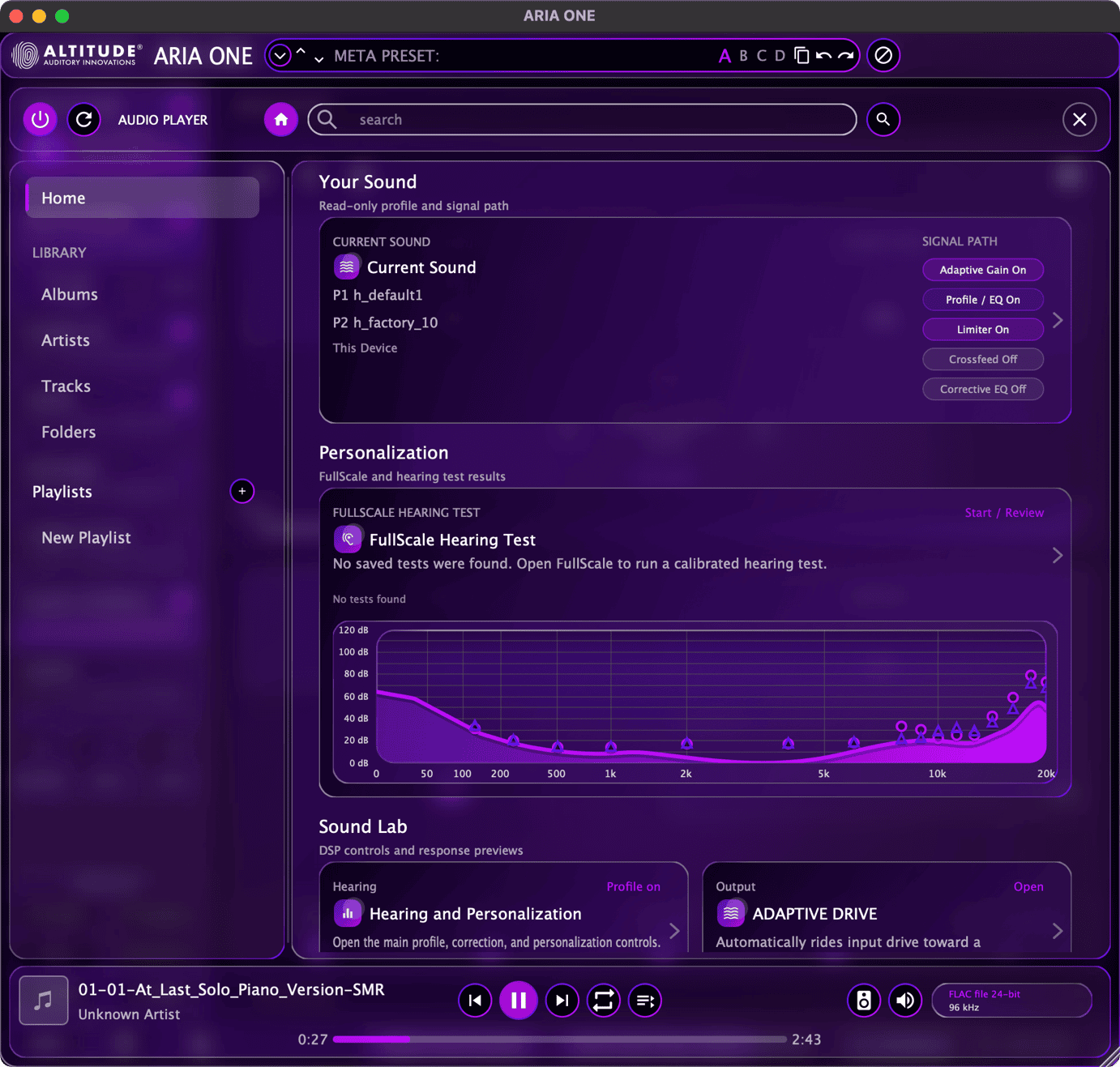Click the round search button right of field
The image size is (1120, 1067).
pyautogui.click(x=883, y=120)
